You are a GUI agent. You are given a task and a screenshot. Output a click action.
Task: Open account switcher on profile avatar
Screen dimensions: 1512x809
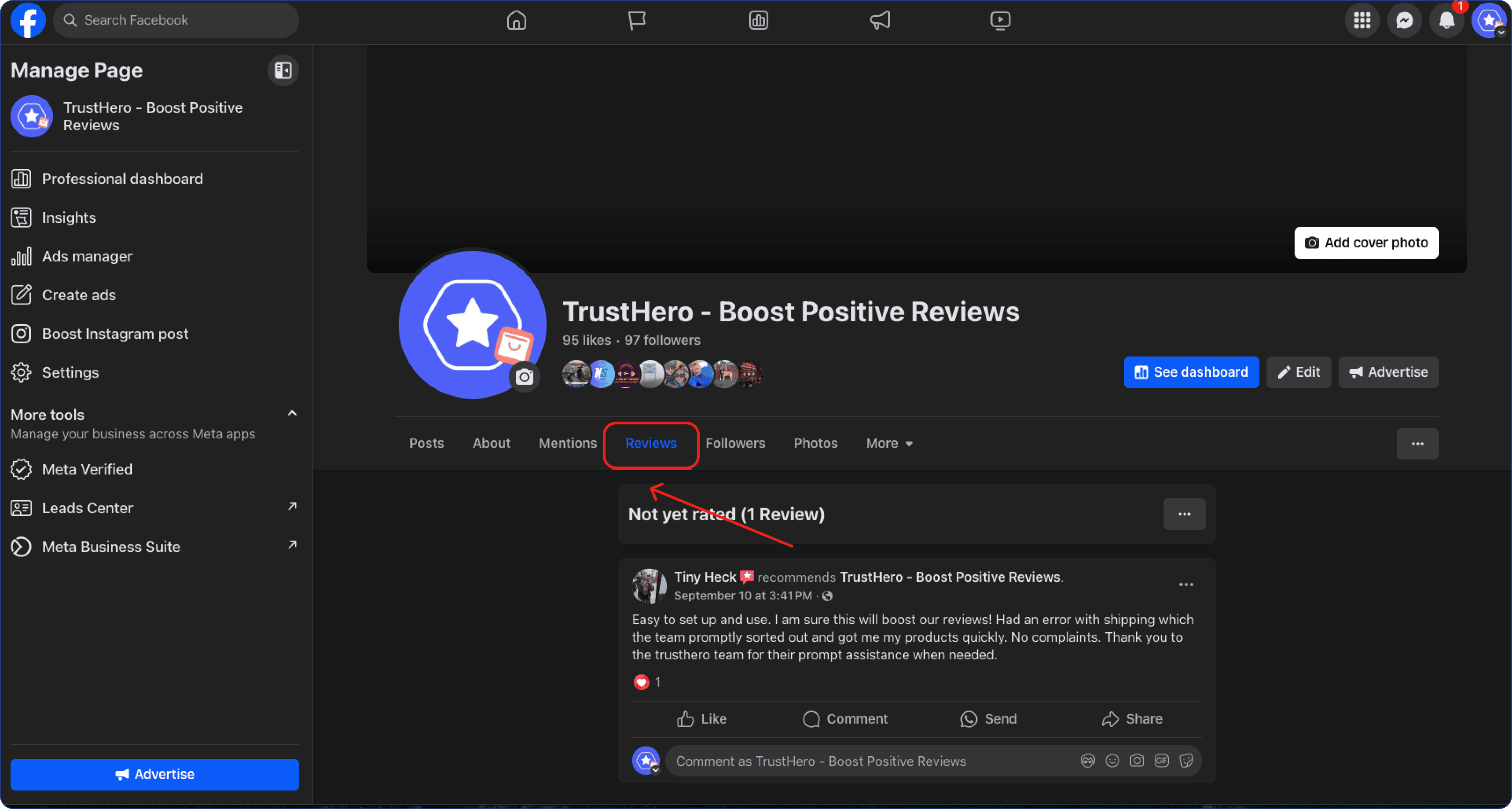tap(1489, 21)
